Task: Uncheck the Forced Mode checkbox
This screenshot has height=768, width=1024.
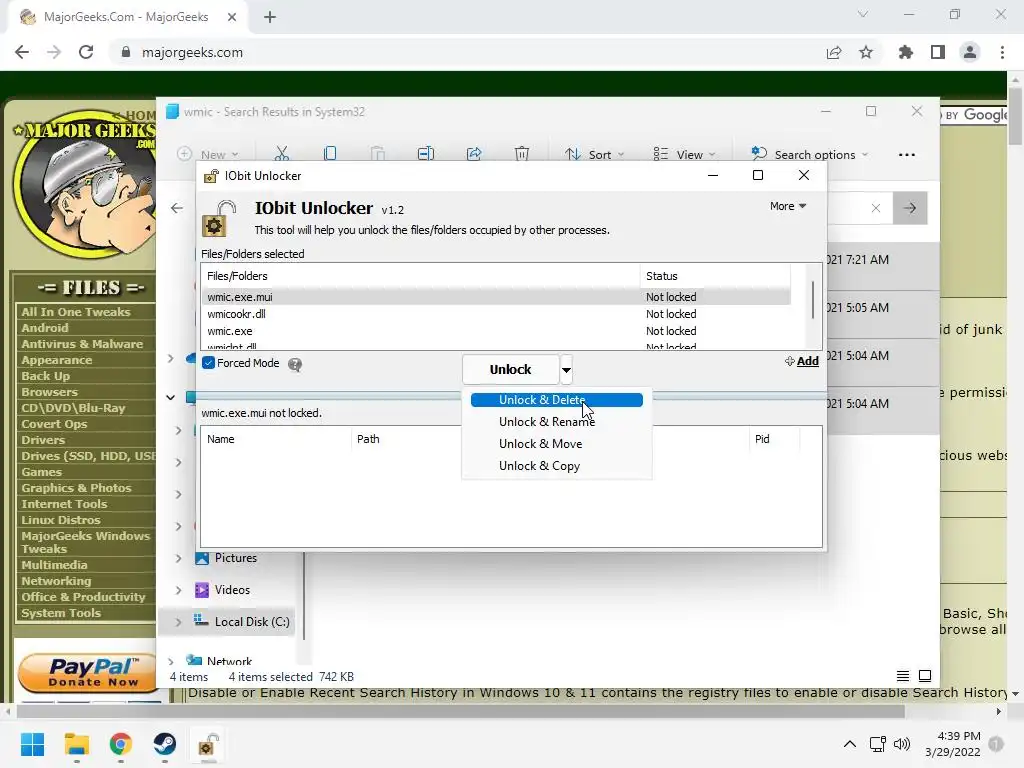Action: (x=209, y=363)
